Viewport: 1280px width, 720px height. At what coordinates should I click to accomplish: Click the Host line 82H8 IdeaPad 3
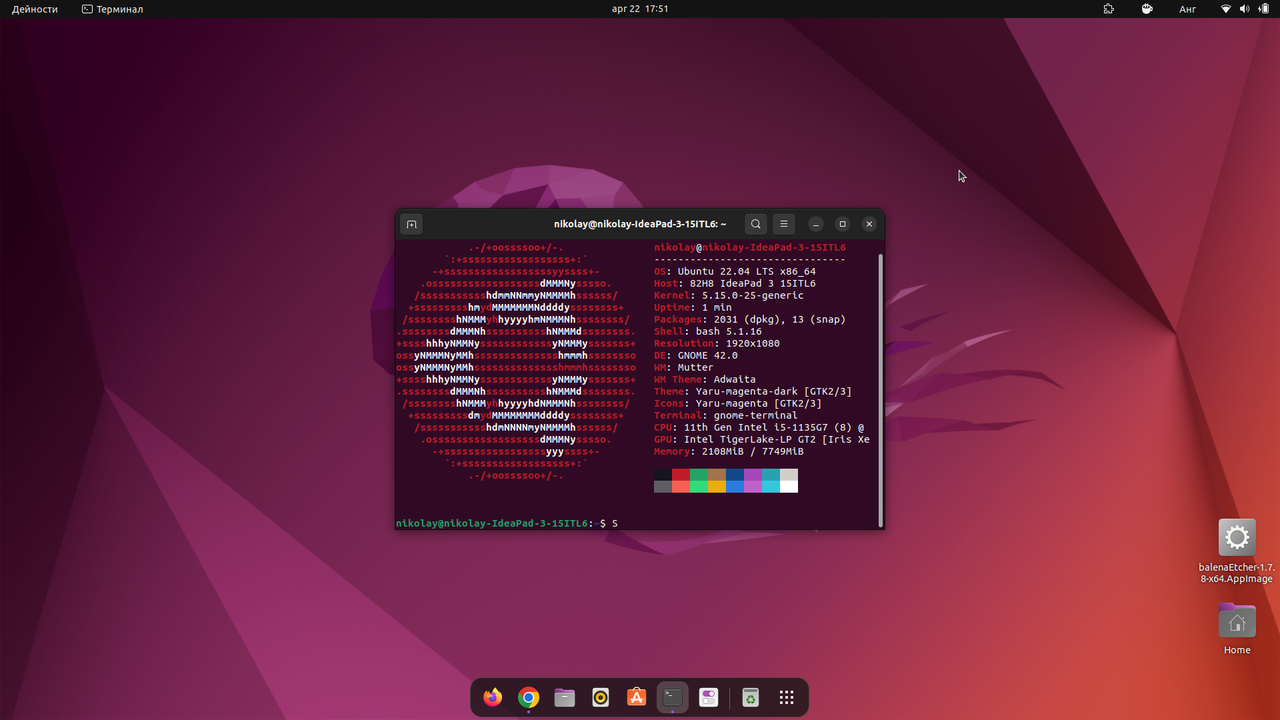(735, 283)
